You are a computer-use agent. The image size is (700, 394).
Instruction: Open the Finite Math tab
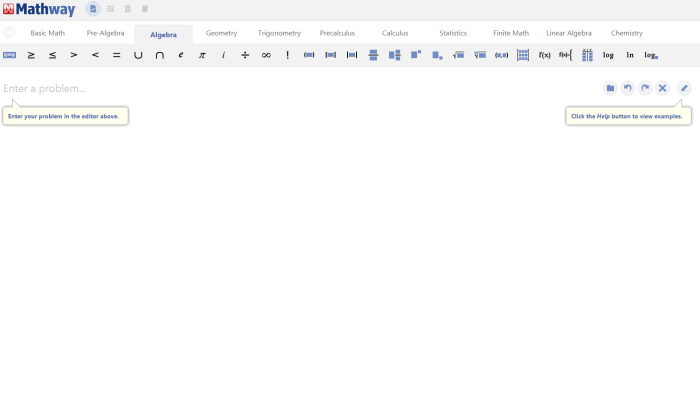click(x=511, y=33)
